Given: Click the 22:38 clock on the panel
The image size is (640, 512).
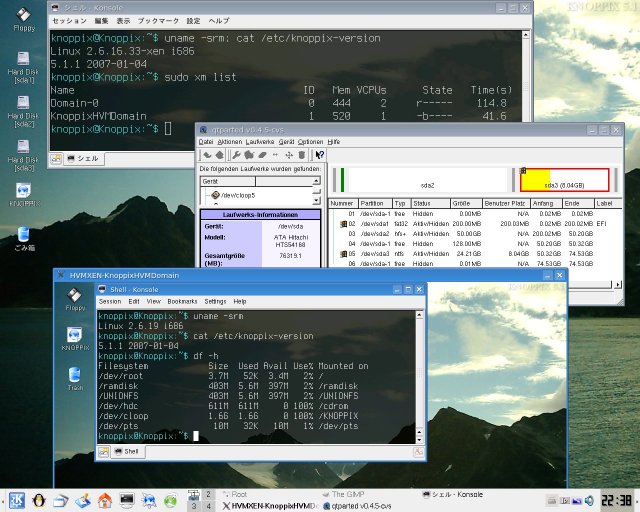Looking at the screenshot, I should click(617, 501).
